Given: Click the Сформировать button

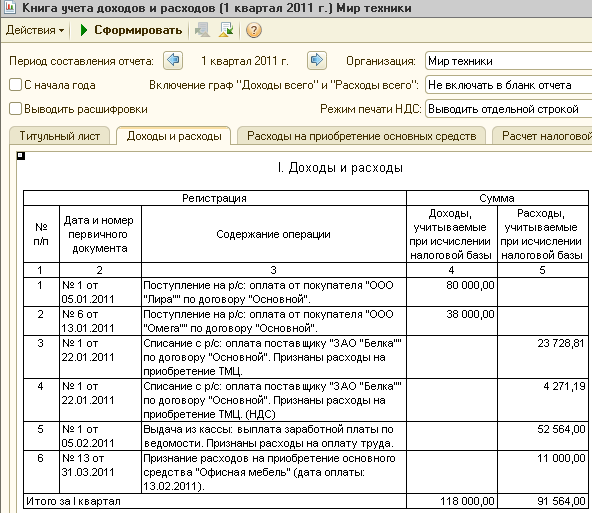Looking at the screenshot, I should [131, 30].
